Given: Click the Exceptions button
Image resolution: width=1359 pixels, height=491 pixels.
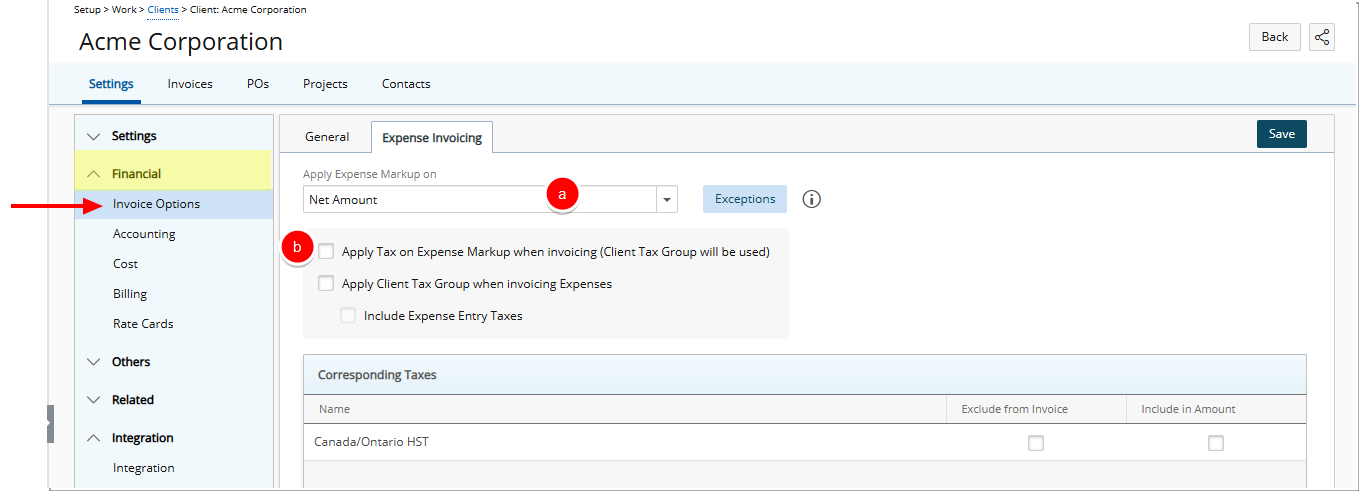Looking at the screenshot, I should click(745, 199).
